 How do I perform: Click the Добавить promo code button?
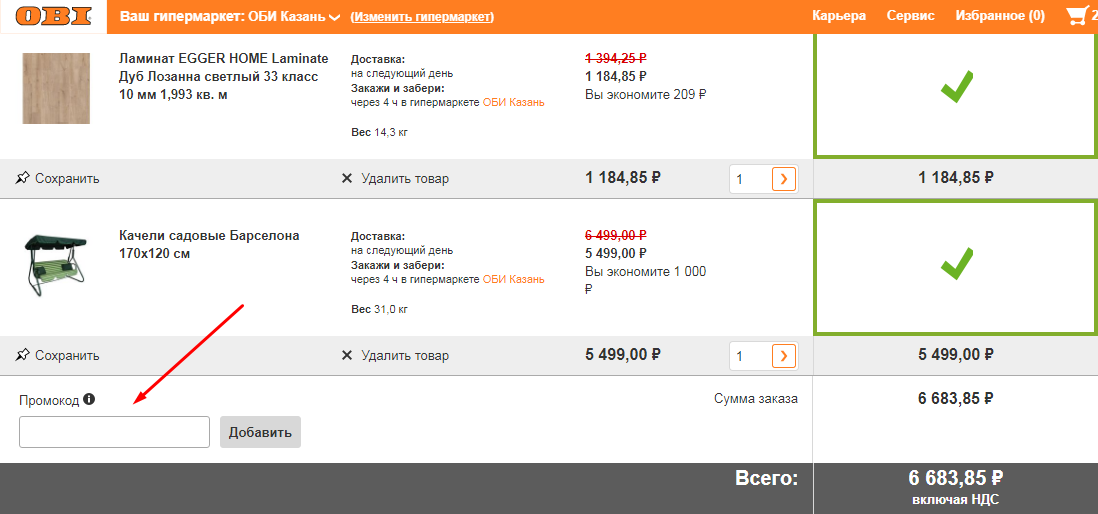pyautogui.click(x=260, y=432)
